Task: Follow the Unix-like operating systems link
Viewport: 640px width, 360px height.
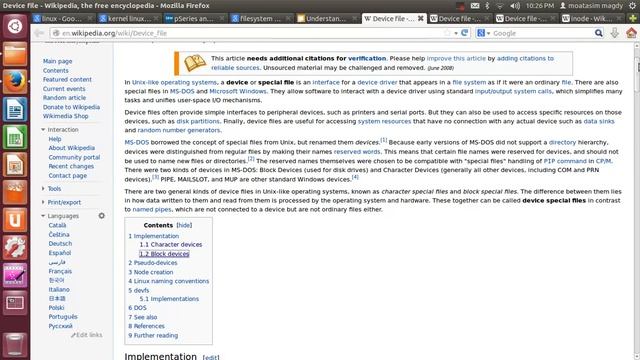Action: [x=174, y=82]
